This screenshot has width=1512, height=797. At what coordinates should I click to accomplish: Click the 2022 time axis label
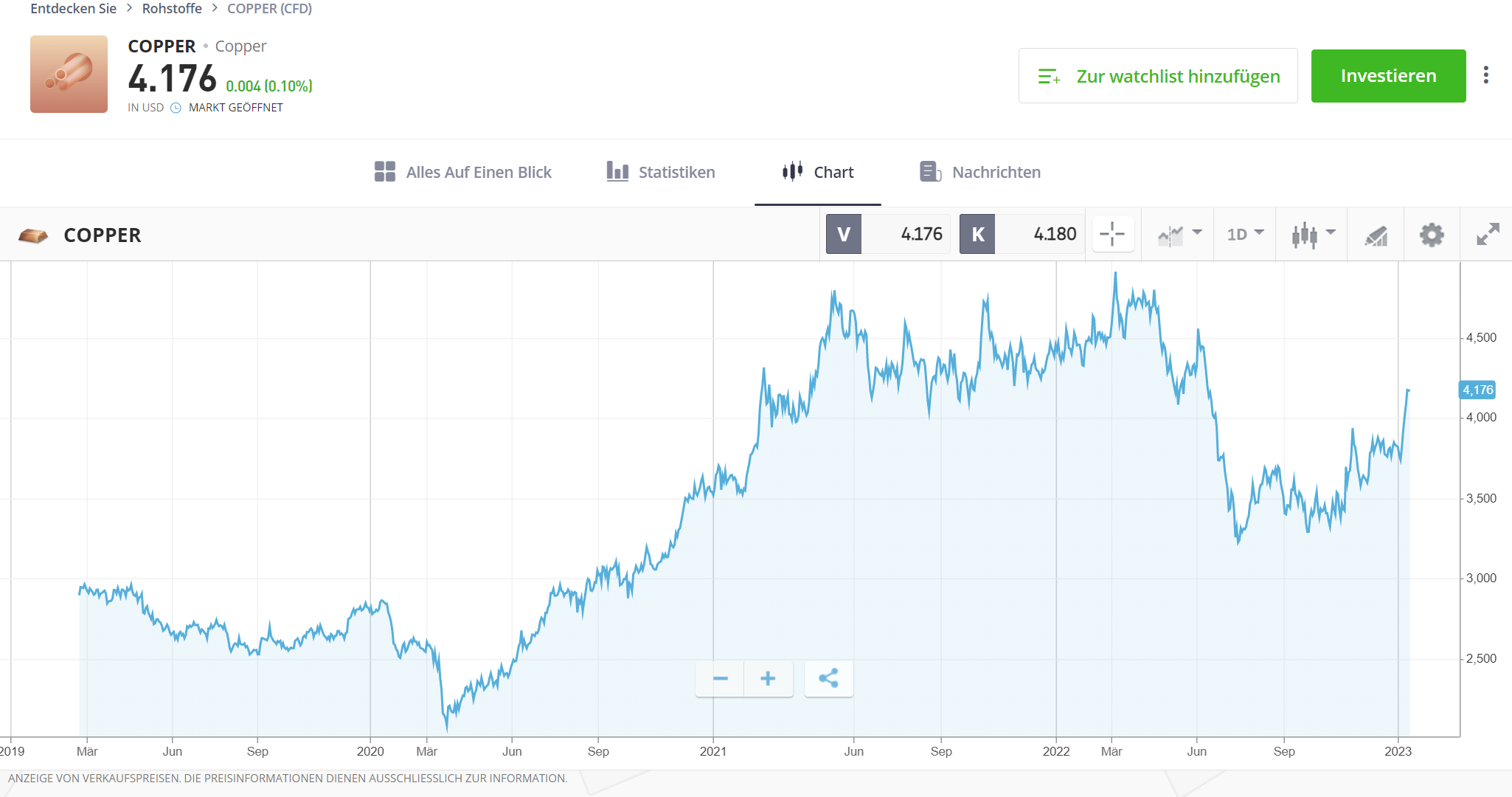point(1056,751)
